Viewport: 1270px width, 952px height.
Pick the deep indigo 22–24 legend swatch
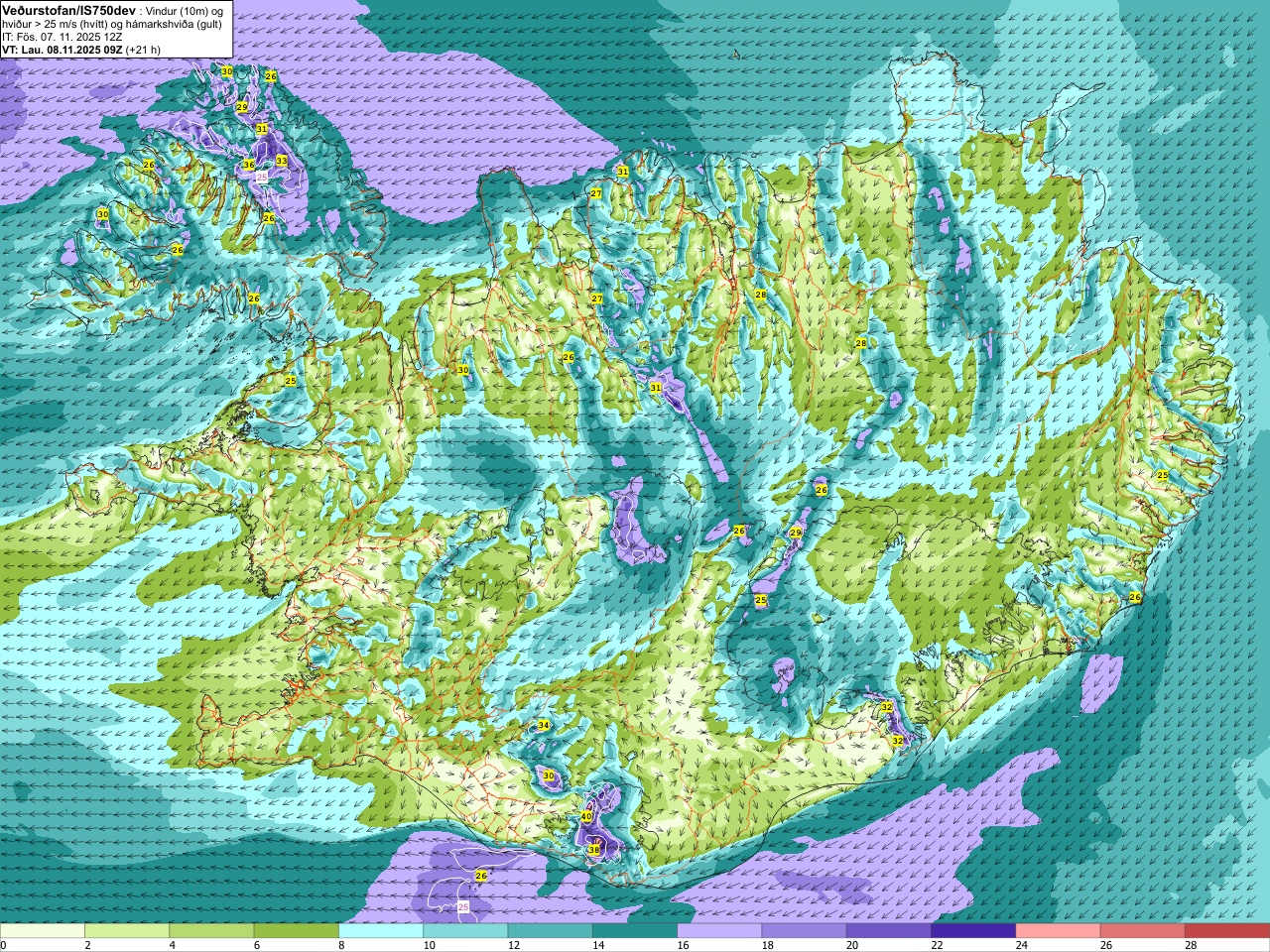[x=973, y=931]
